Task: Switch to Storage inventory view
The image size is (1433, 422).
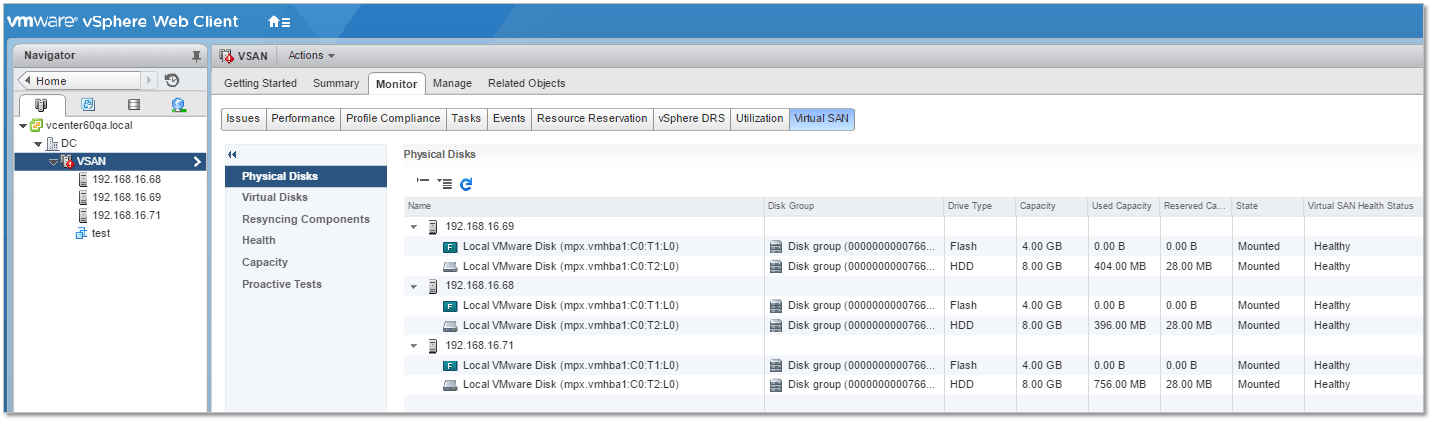Action: coord(134,104)
